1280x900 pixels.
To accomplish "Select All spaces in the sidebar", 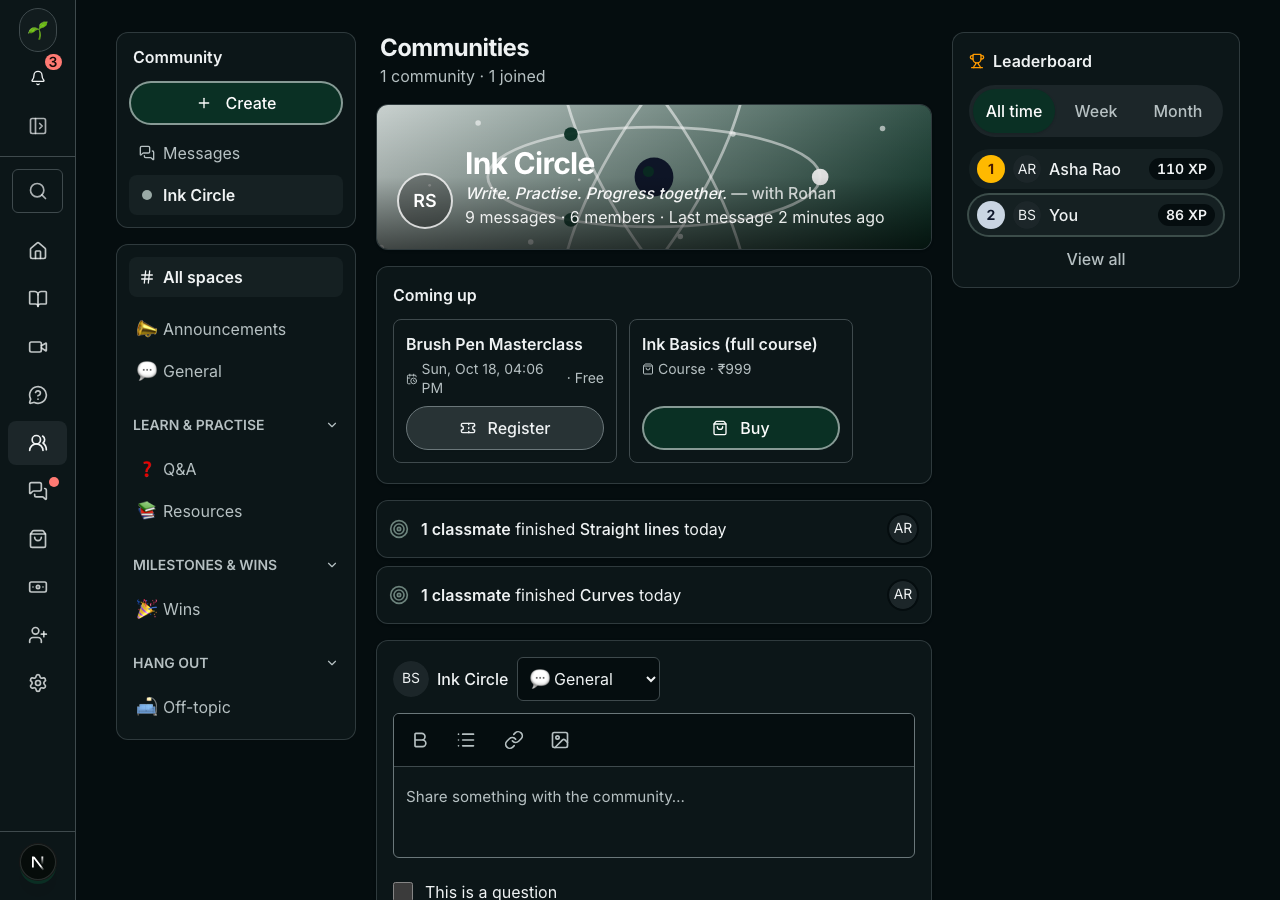I will pos(236,277).
